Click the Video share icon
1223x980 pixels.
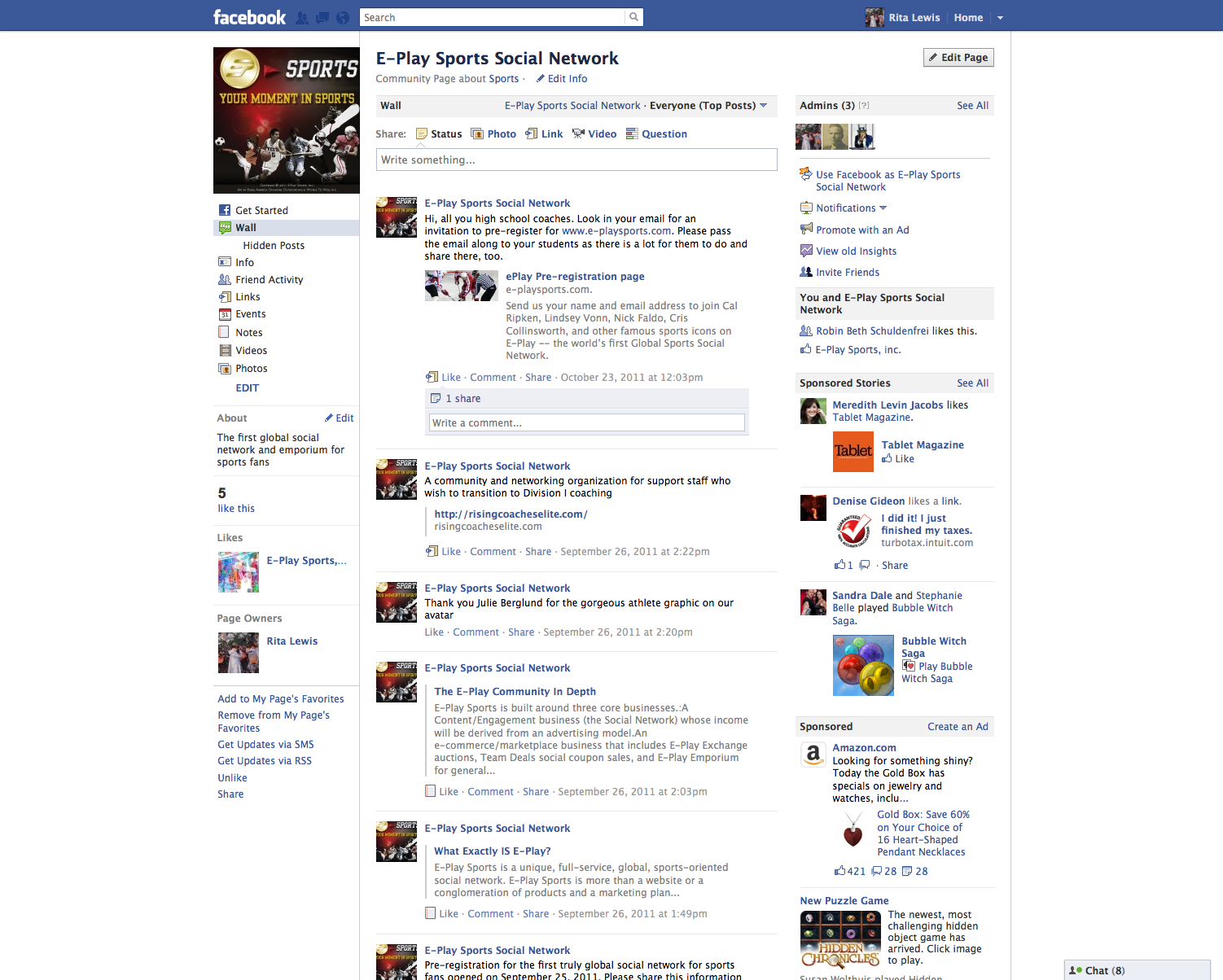(578, 134)
